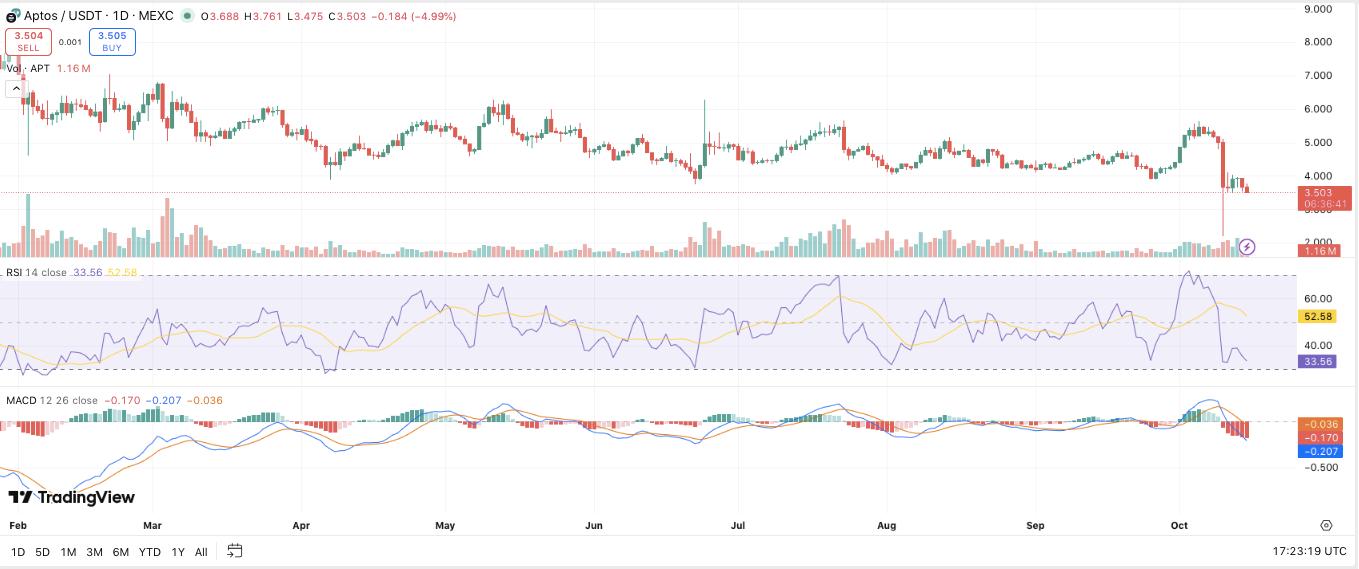Viewport: 1359px width, 569px height.
Task: Switch to 1M time range
Action: 68,552
